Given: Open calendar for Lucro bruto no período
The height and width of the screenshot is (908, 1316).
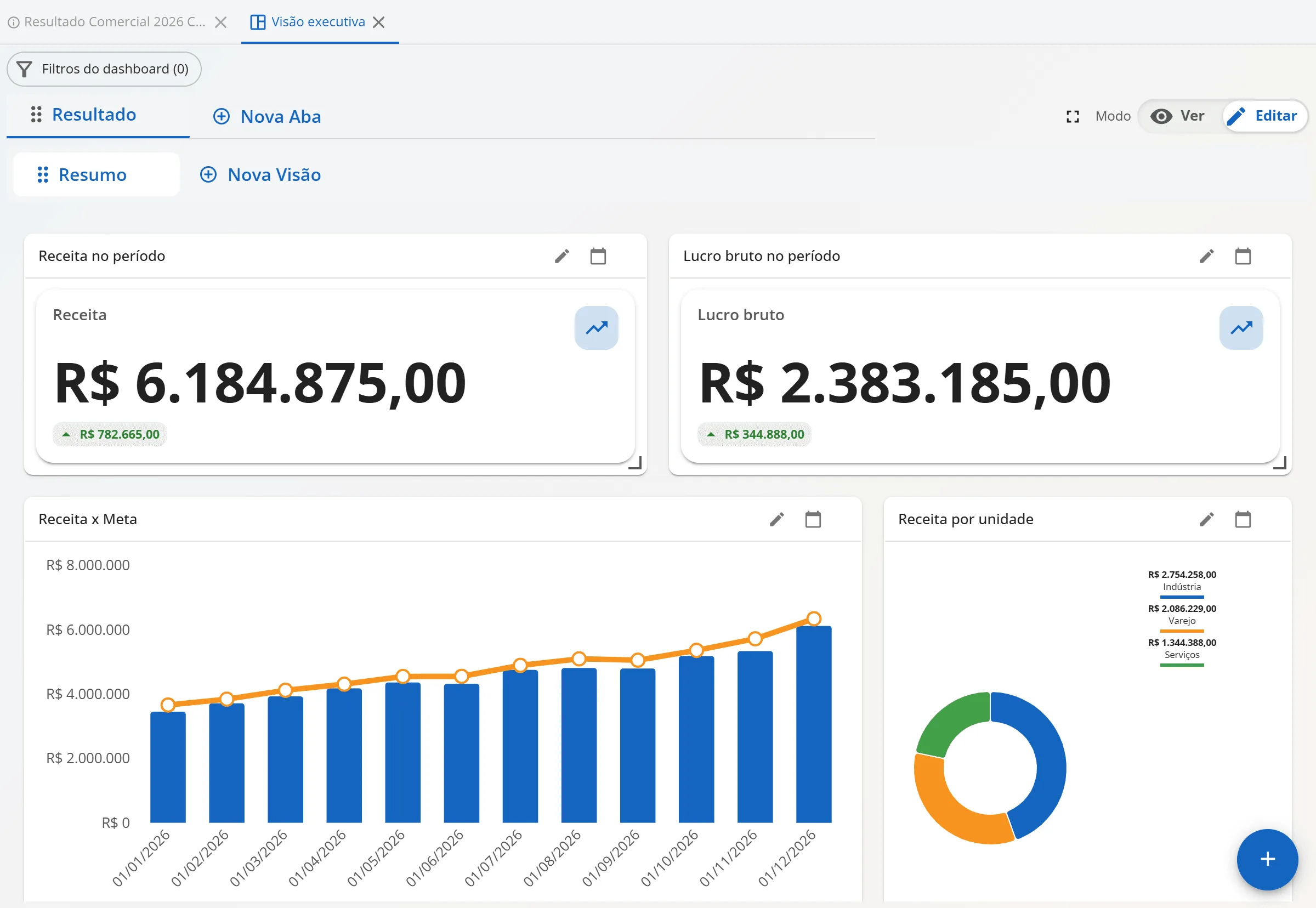Looking at the screenshot, I should [1243, 257].
